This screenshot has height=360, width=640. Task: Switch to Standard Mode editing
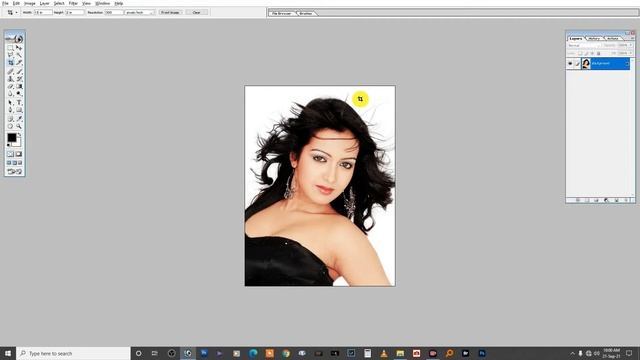[x=11, y=154]
